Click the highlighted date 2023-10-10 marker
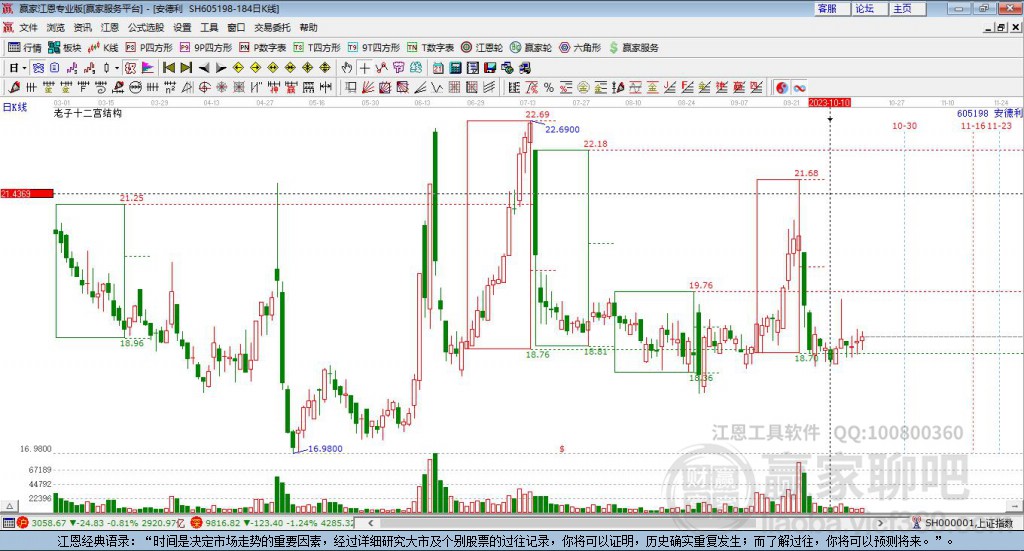The image size is (1024, 551). point(829,103)
